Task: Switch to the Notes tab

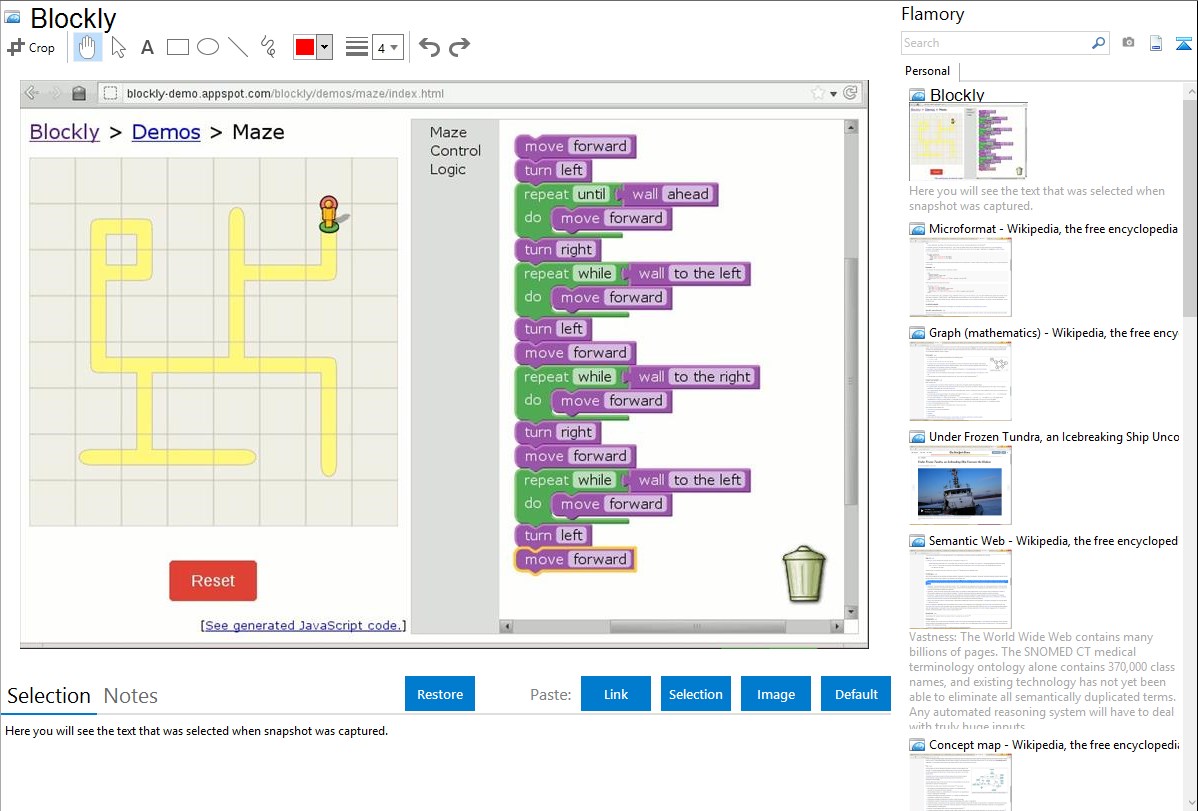Action: tap(131, 696)
